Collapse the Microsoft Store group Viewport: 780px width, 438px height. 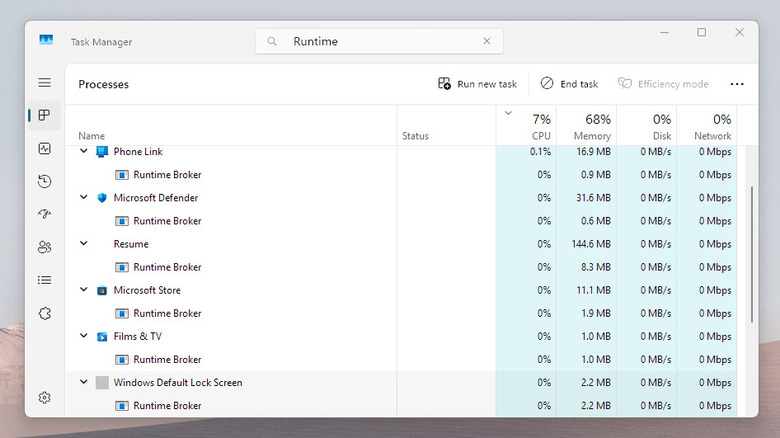pyautogui.click(x=84, y=290)
